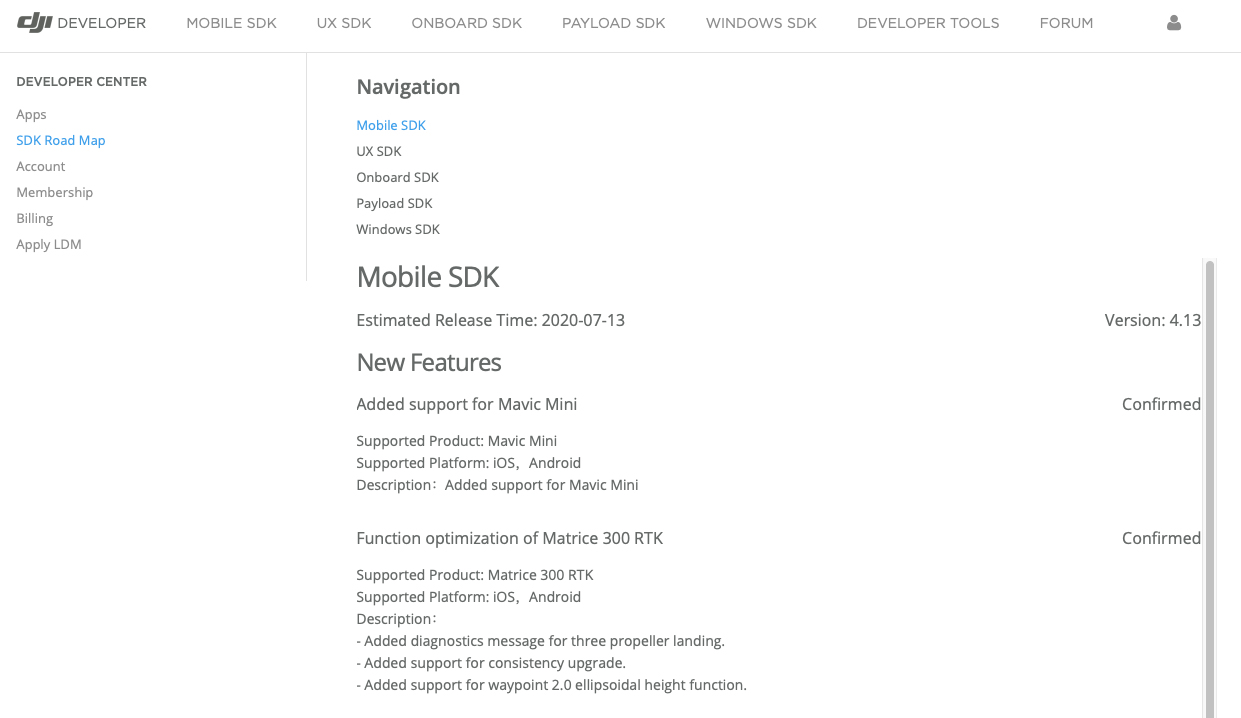Click the waypoint 2.0 ellipsoidal height line
The height and width of the screenshot is (718, 1241).
coord(552,685)
